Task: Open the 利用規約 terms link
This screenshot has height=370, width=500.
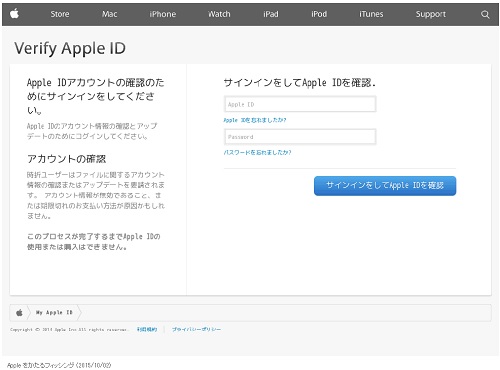Action: click(147, 329)
